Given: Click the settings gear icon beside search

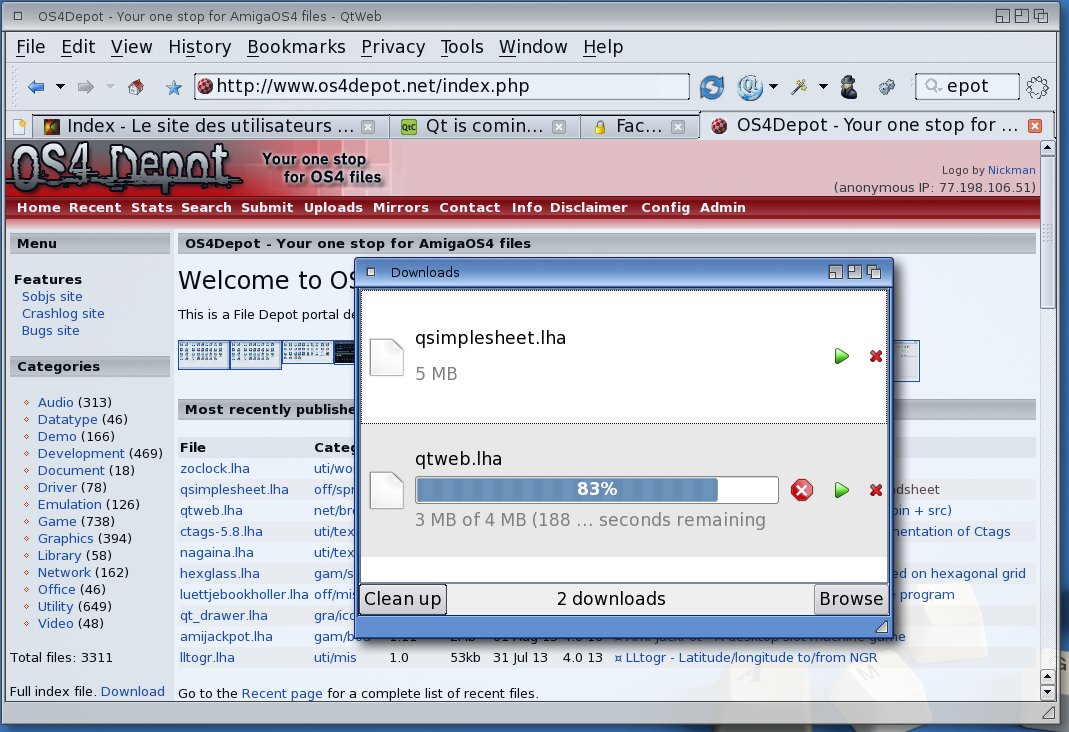Looking at the screenshot, I should (x=1037, y=87).
